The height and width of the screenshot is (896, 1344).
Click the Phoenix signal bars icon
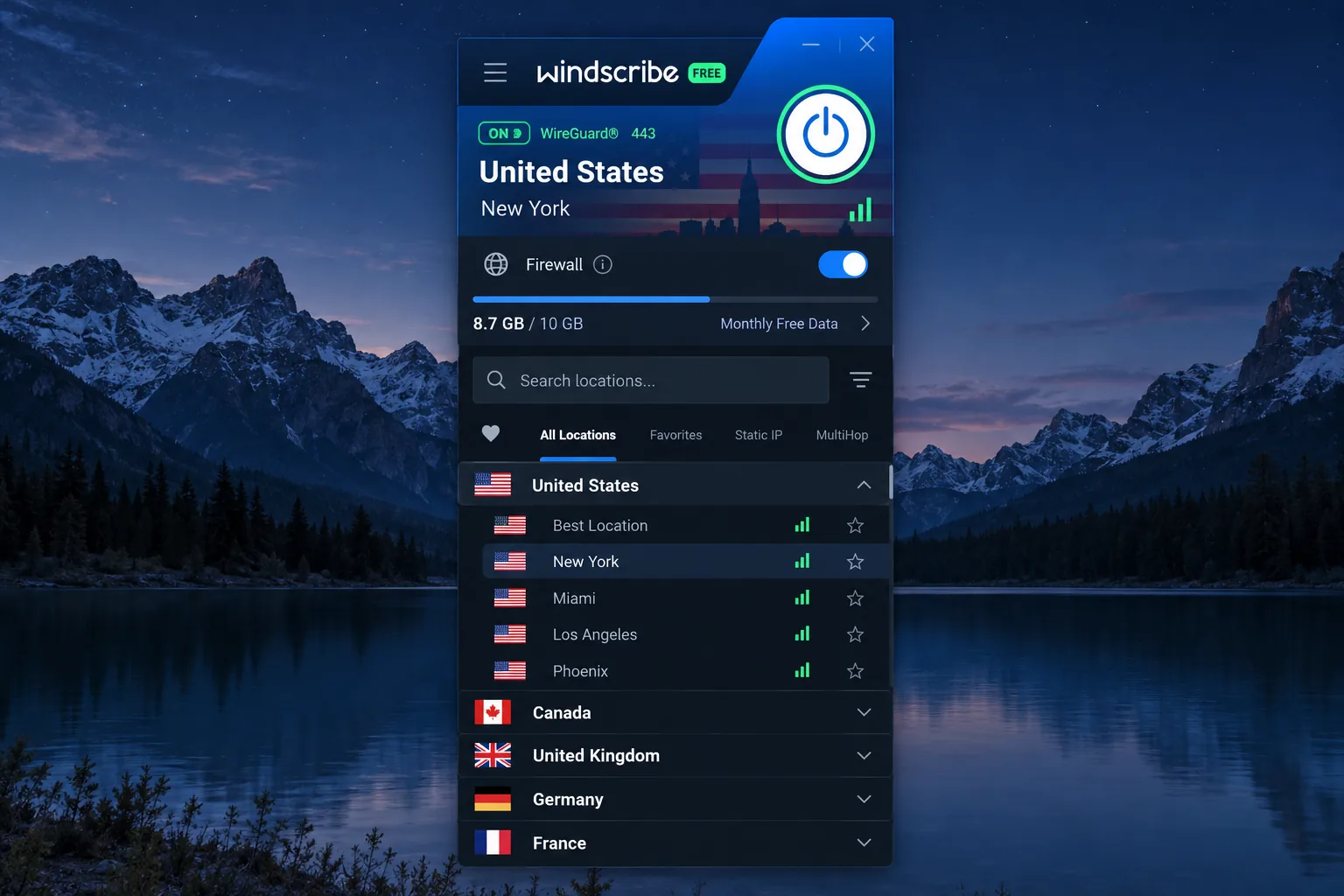pos(802,670)
